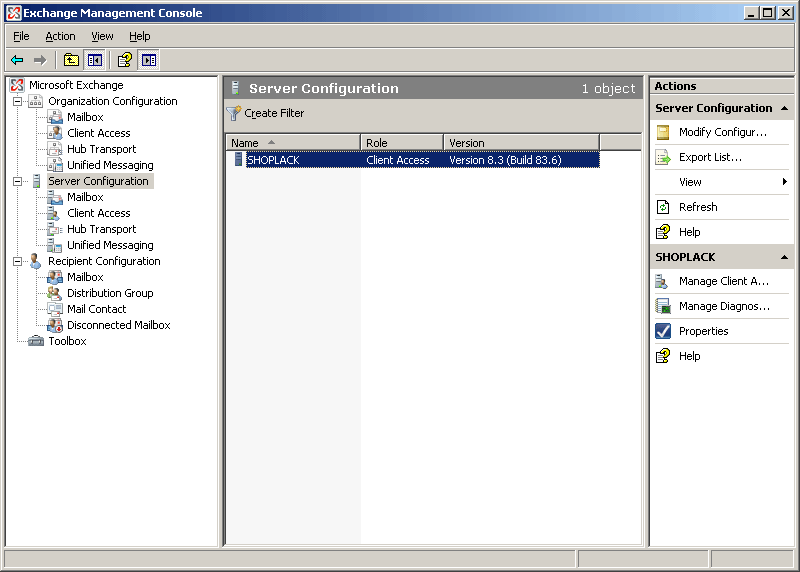The image size is (800, 572).
Task: Click the Back arrow toolbar icon
Action: point(17,60)
